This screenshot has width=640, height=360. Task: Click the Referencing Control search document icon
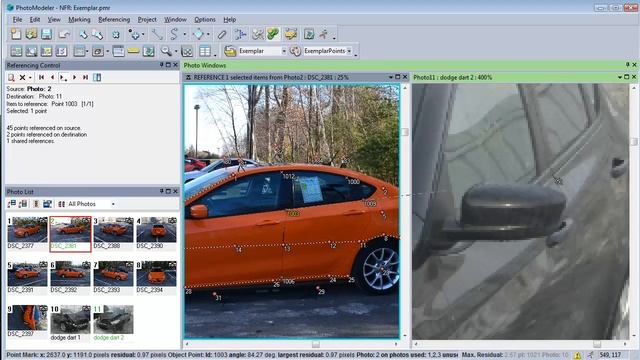[x=11, y=77]
